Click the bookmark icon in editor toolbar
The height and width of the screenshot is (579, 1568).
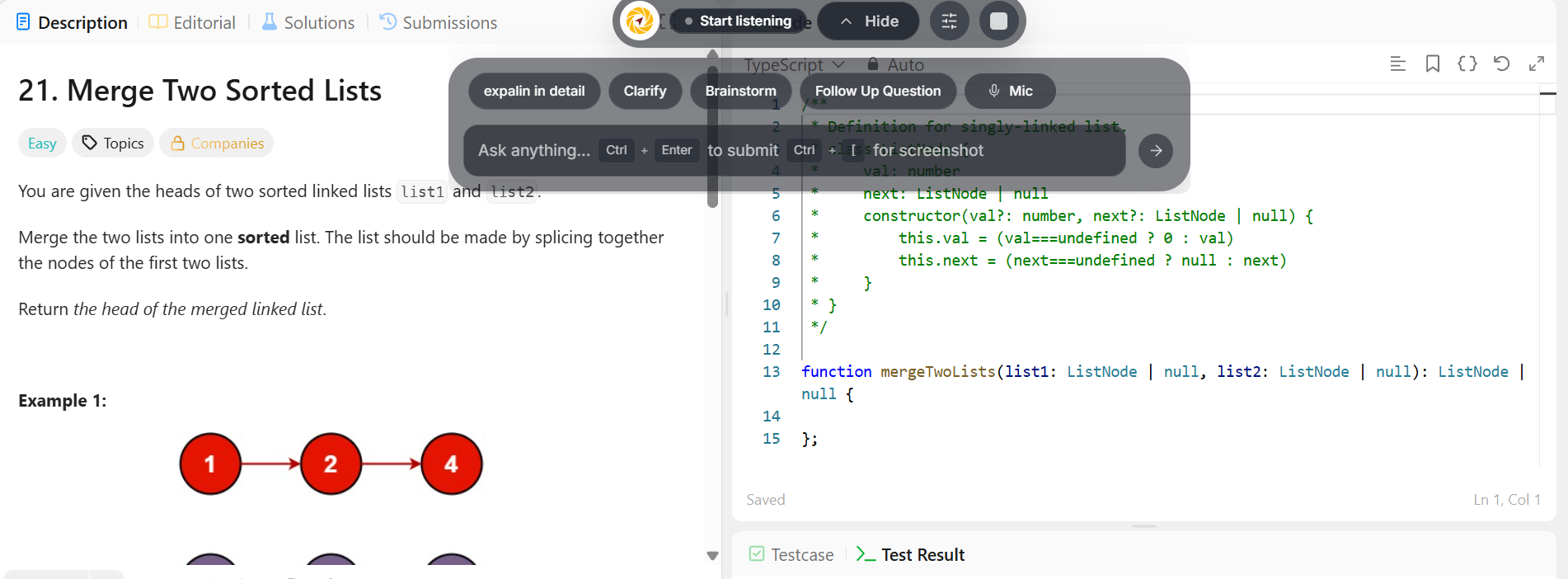tap(1433, 64)
